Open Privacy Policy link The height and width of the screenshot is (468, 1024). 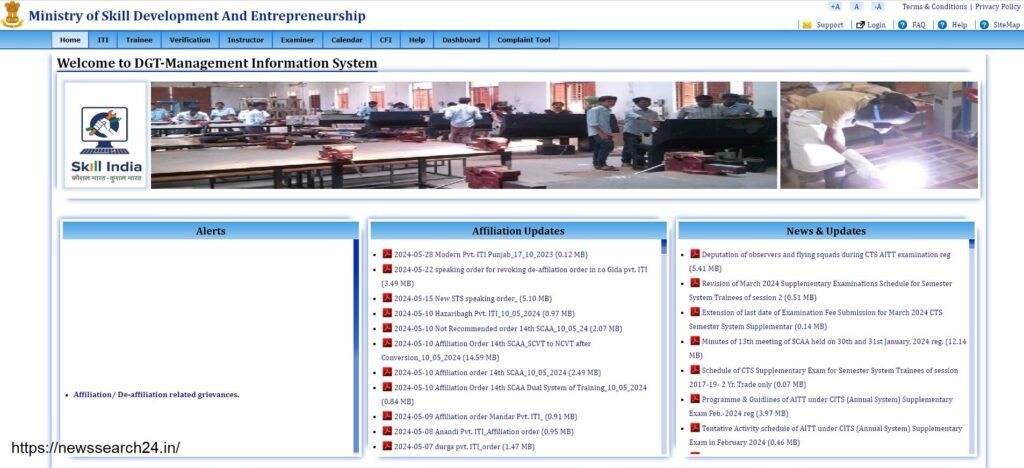(x=997, y=7)
